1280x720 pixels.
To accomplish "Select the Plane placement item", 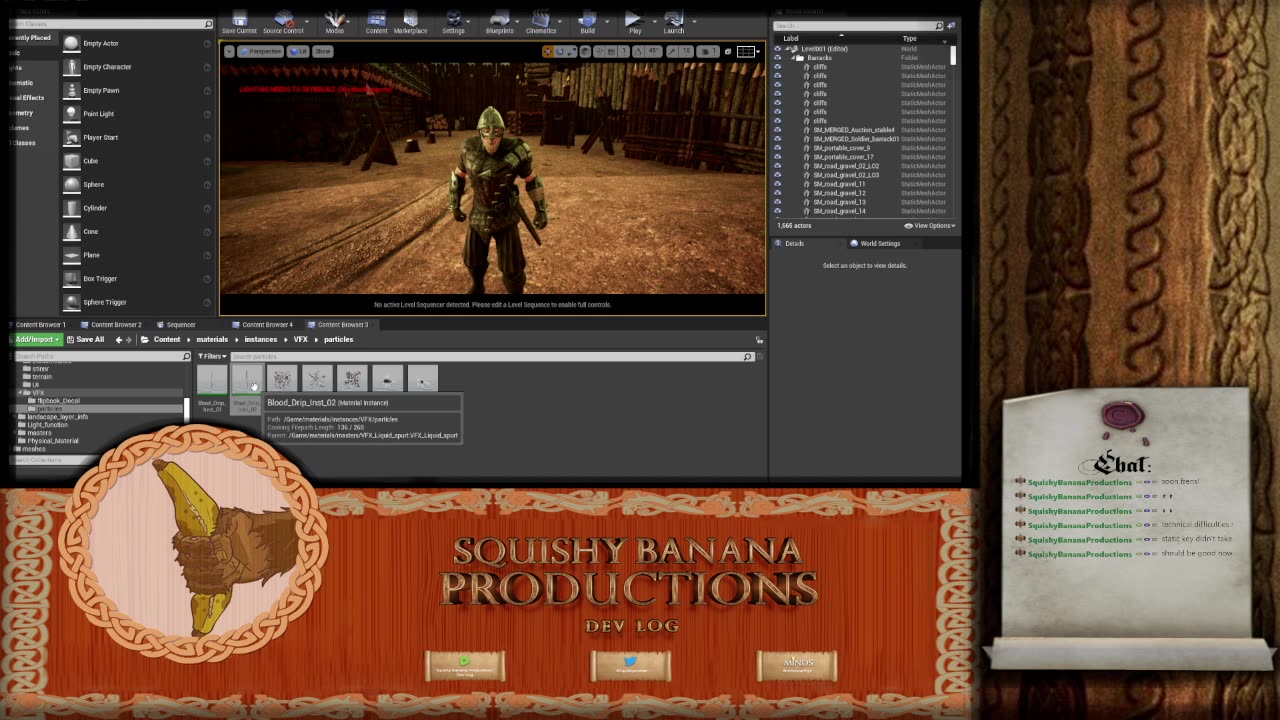I will (138, 255).
